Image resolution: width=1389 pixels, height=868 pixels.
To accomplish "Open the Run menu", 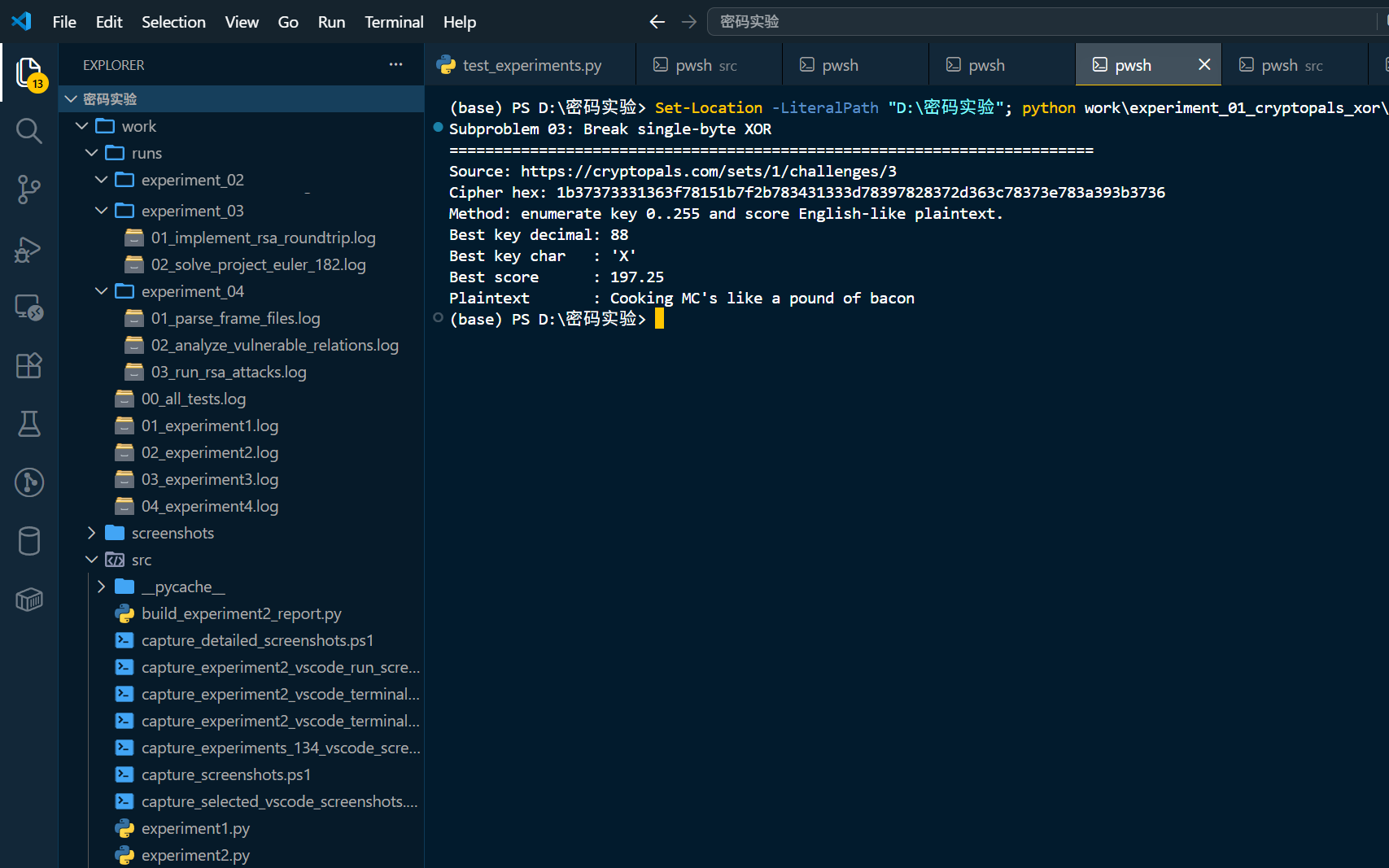I will pos(331,22).
